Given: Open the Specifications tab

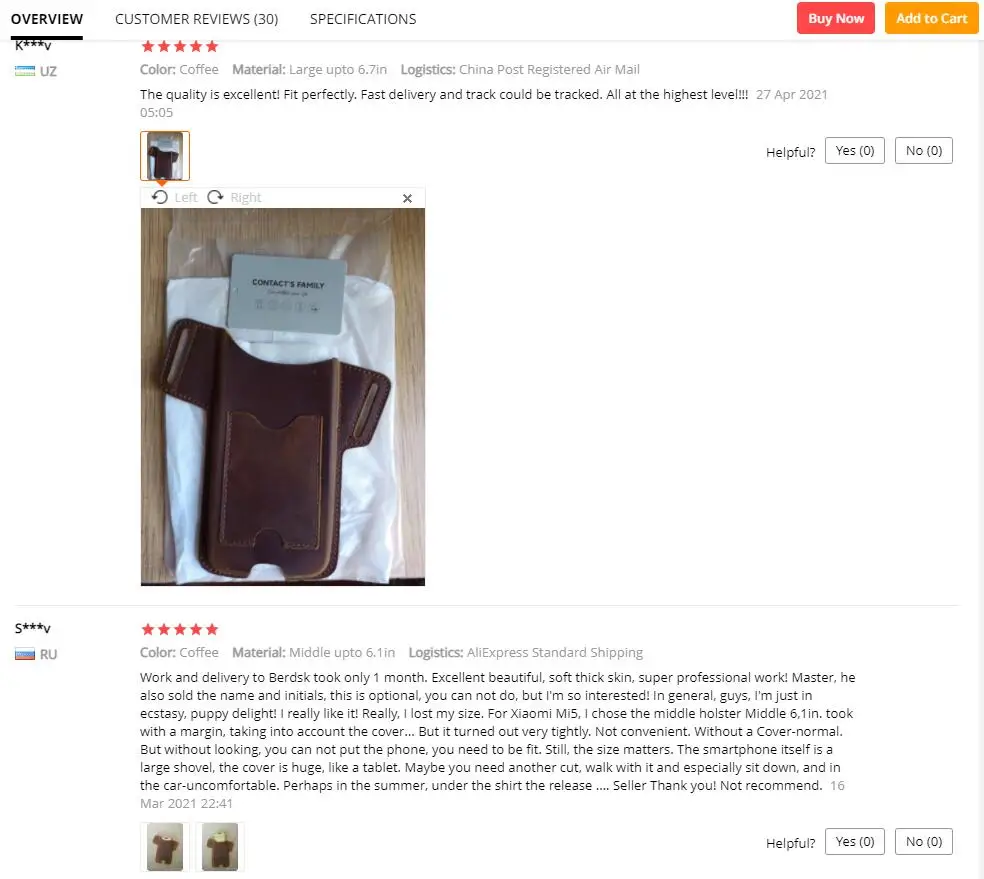Looking at the screenshot, I should pyautogui.click(x=363, y=19).
